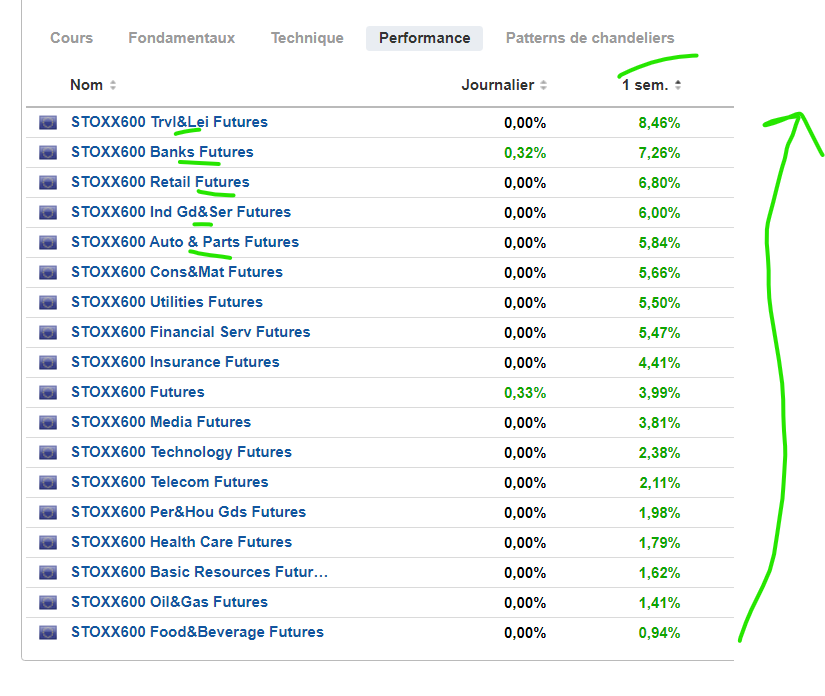
Task: Switch to the Cours tab
Action: 72,38
